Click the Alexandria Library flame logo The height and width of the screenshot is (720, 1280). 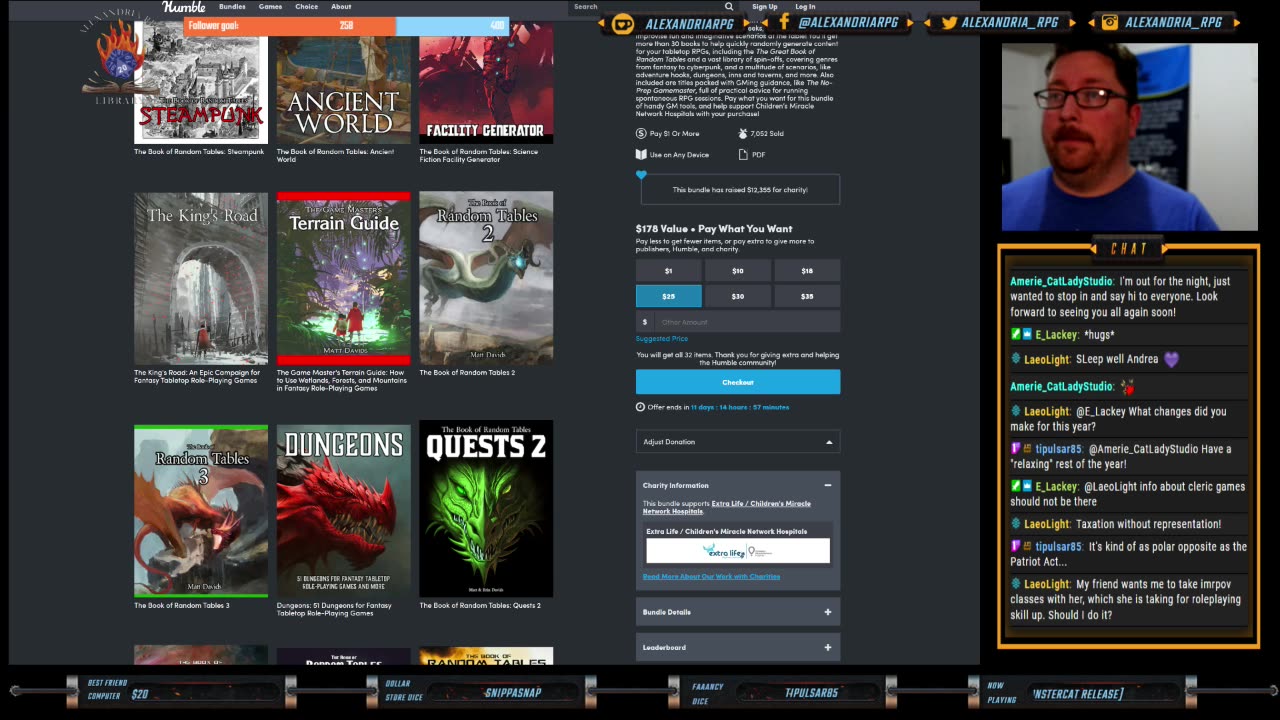click(x=122, y=62)
